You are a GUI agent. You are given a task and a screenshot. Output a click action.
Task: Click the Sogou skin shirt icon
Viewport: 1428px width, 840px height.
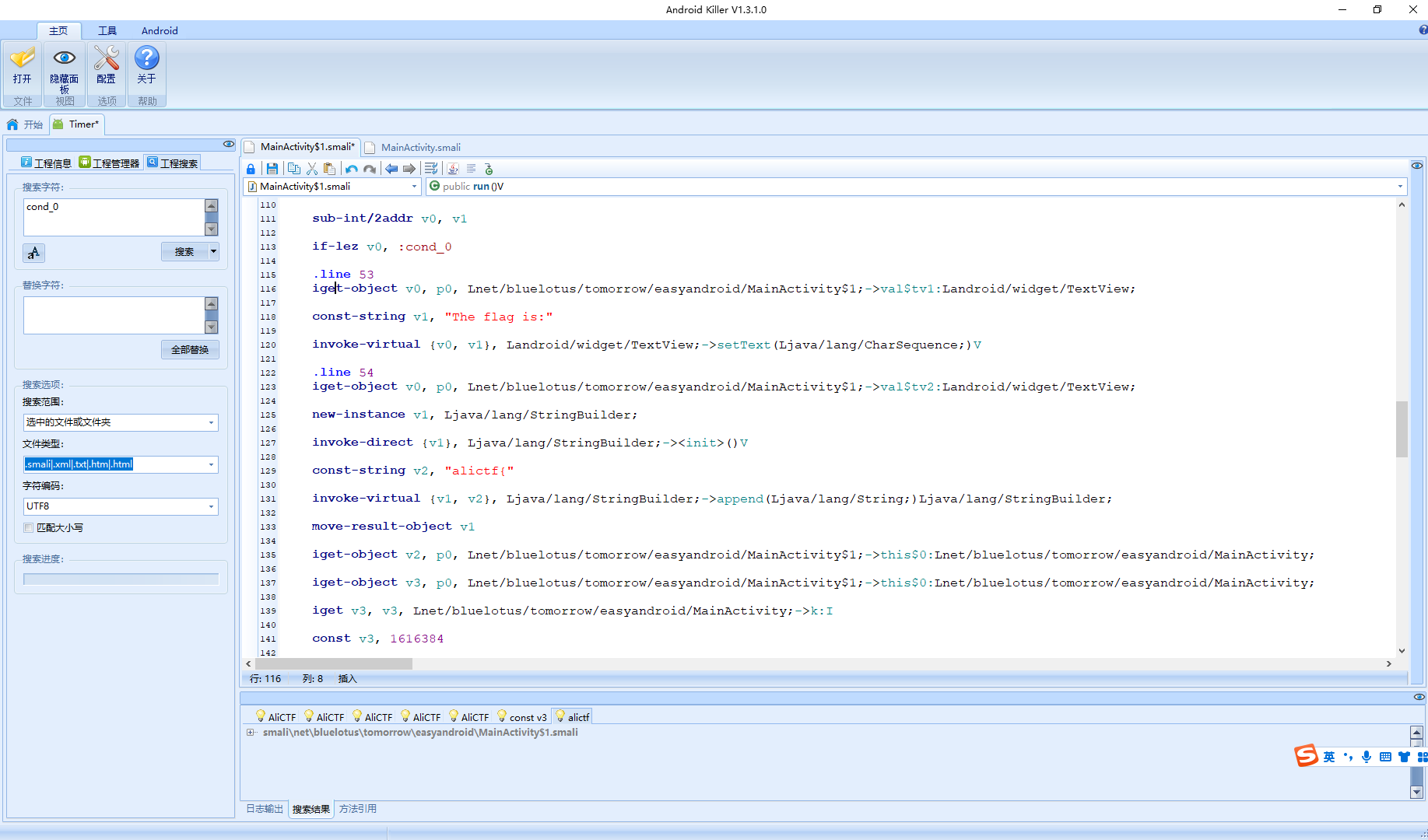pos(1404,757)
